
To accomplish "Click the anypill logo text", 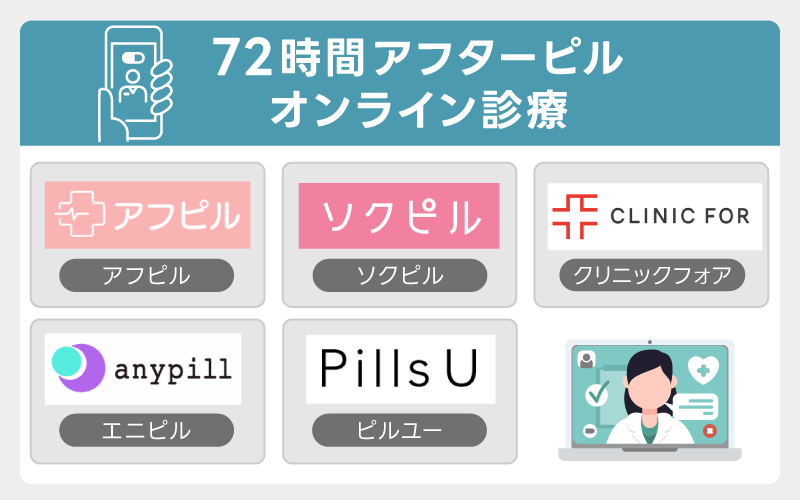I will (171, 369).
